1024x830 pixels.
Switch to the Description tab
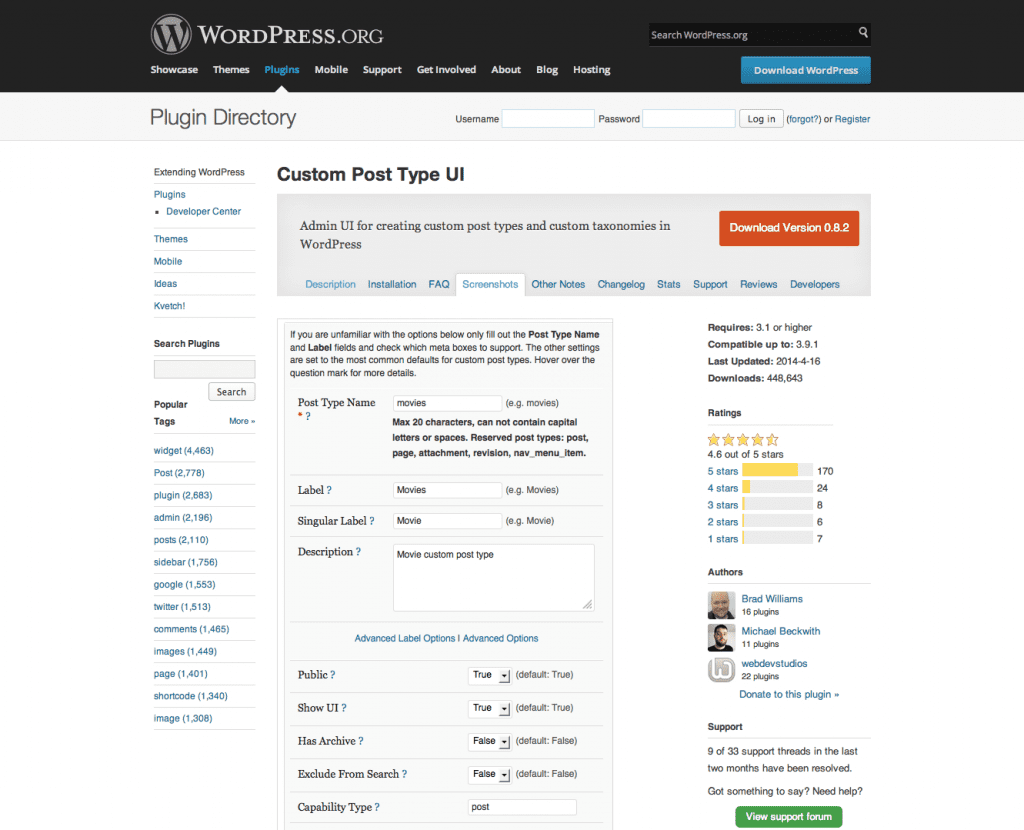pos(330,285)
